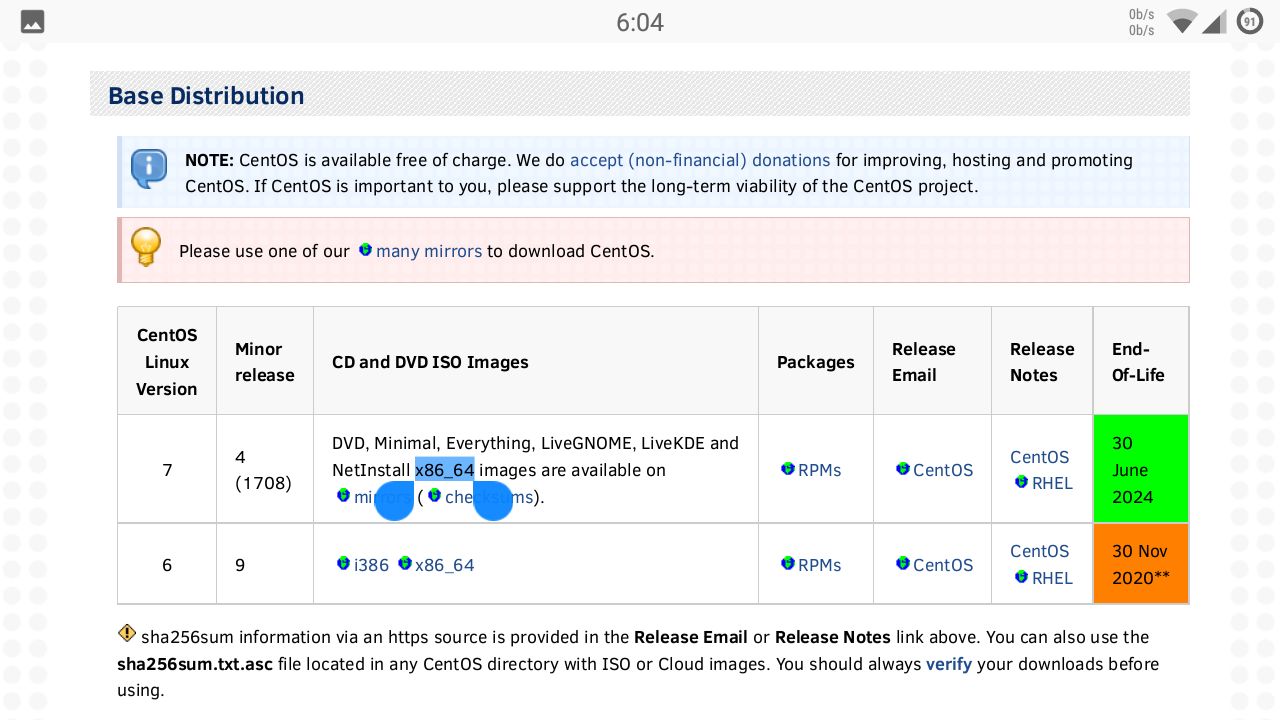Viewport: 1280px width, 720px height.
Task: Tap the globe icon beside version 7 RHEL
Action: point(1021,482)
